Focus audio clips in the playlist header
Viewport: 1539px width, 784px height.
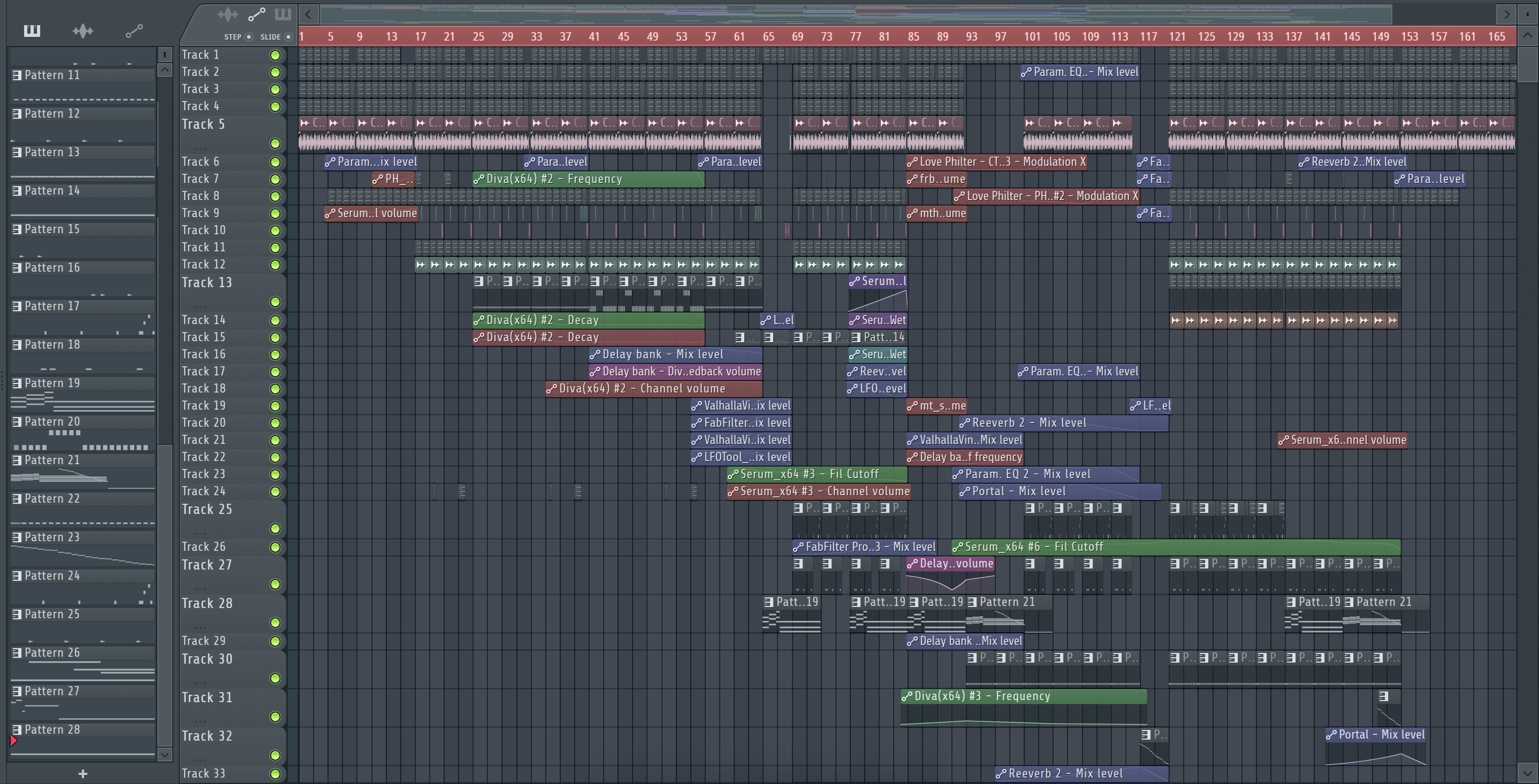[227, 14]
